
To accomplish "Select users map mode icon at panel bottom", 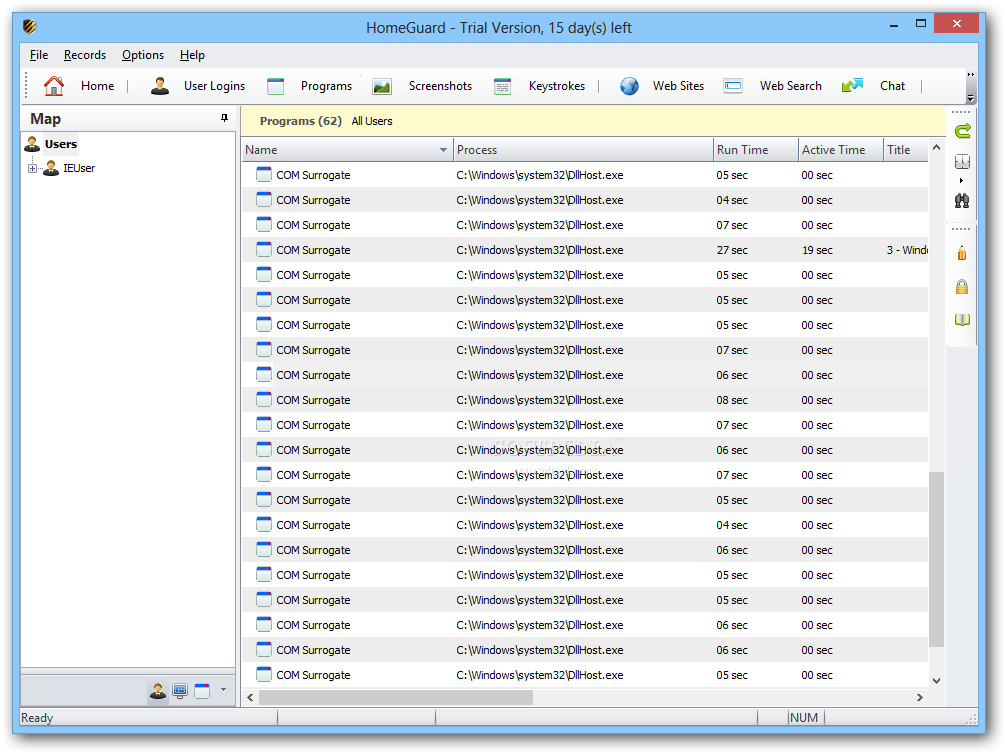I will click(x=158, y=691).
